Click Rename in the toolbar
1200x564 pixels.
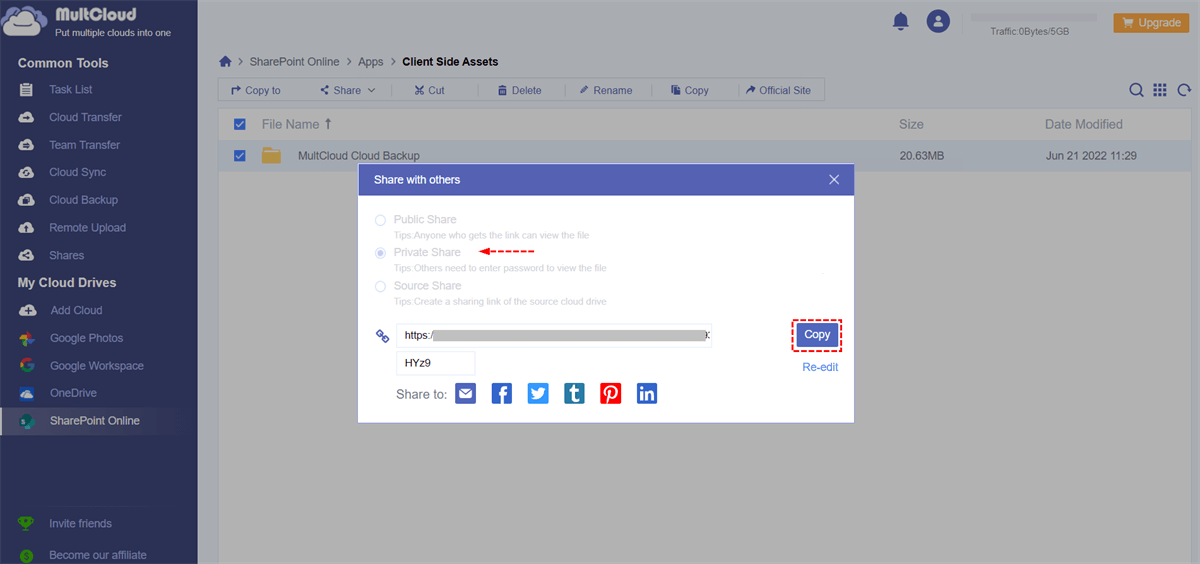(605, 90)
